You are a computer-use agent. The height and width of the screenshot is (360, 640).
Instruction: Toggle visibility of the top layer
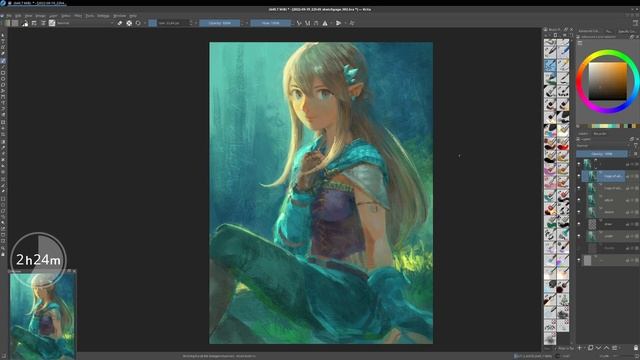tap(579, 164)
